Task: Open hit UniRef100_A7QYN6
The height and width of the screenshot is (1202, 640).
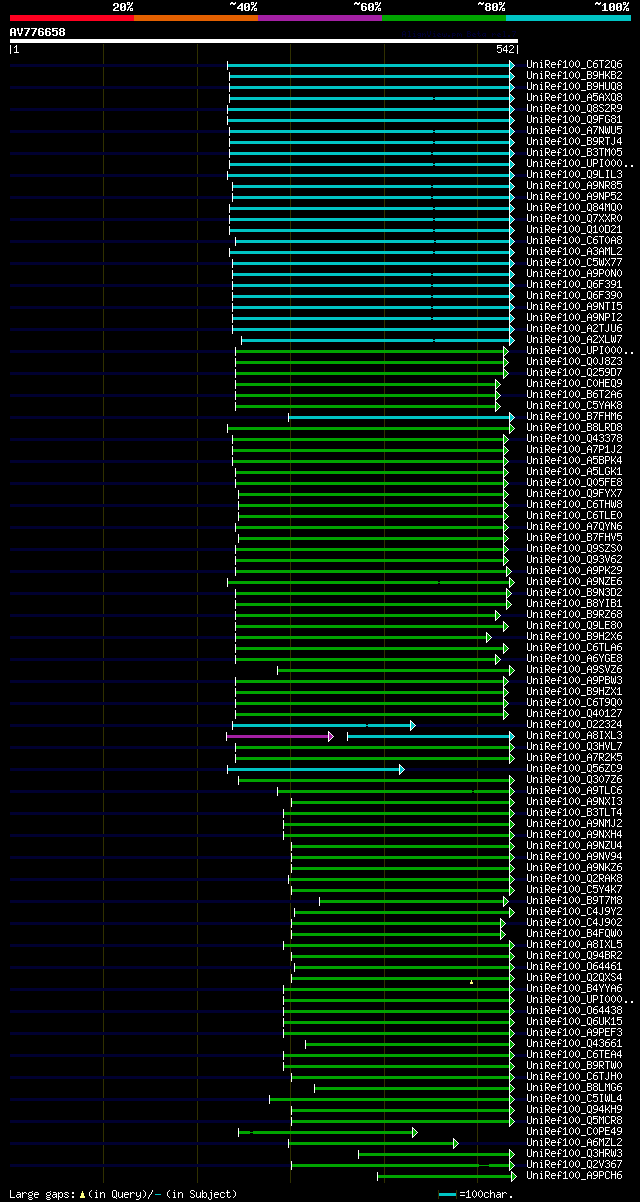Action: [x=575, y=527]
